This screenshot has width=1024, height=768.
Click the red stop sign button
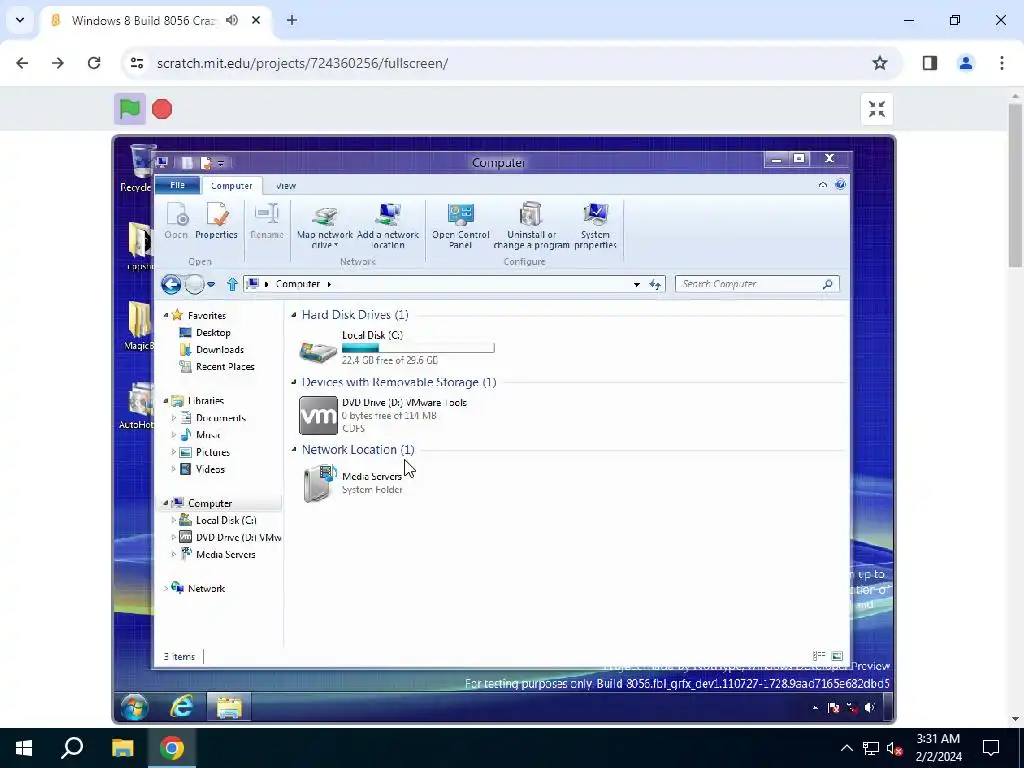point(162,109)
